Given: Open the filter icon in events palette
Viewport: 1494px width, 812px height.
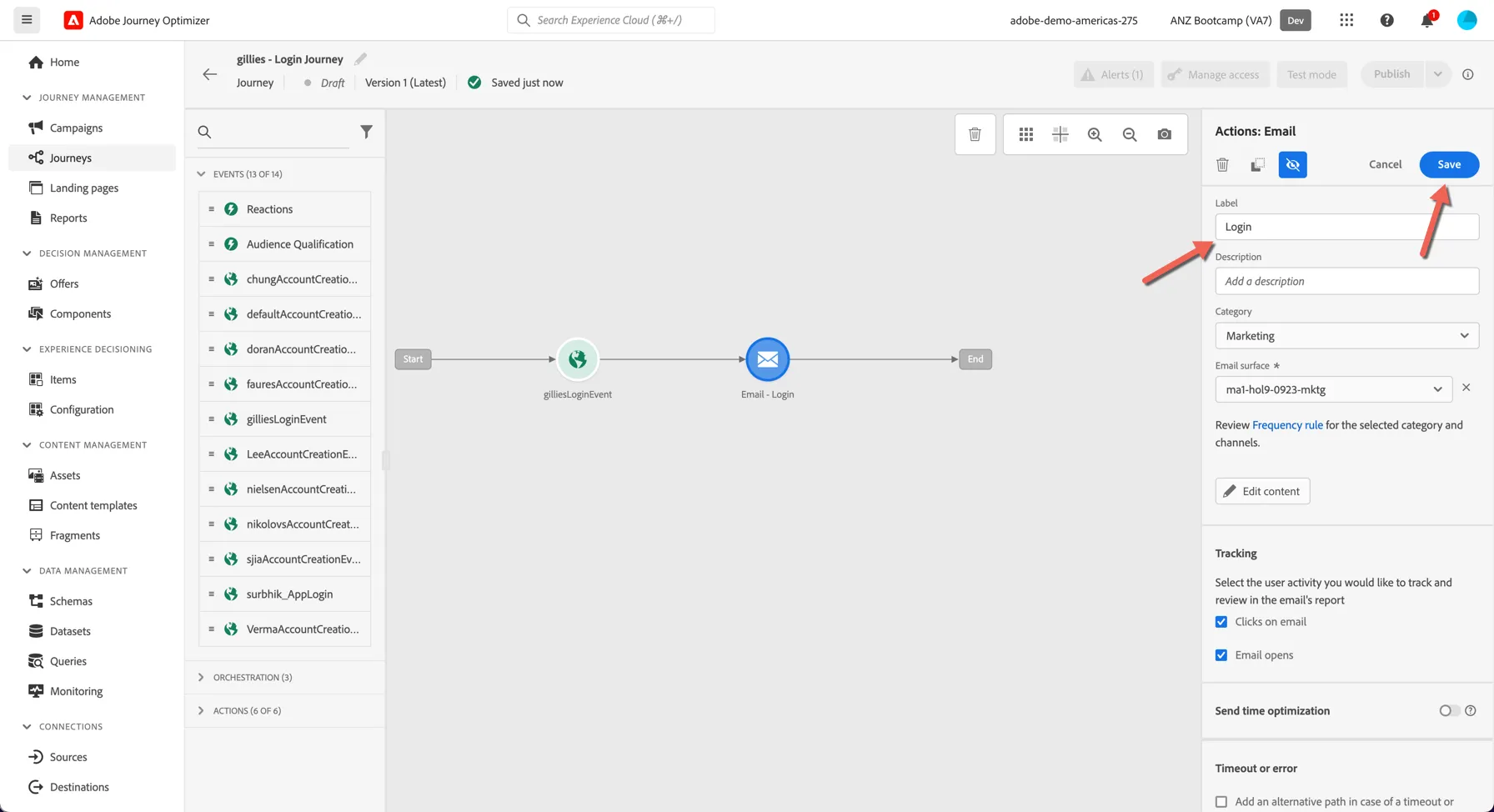Looking at the screenshot, I should pos(366,132).
